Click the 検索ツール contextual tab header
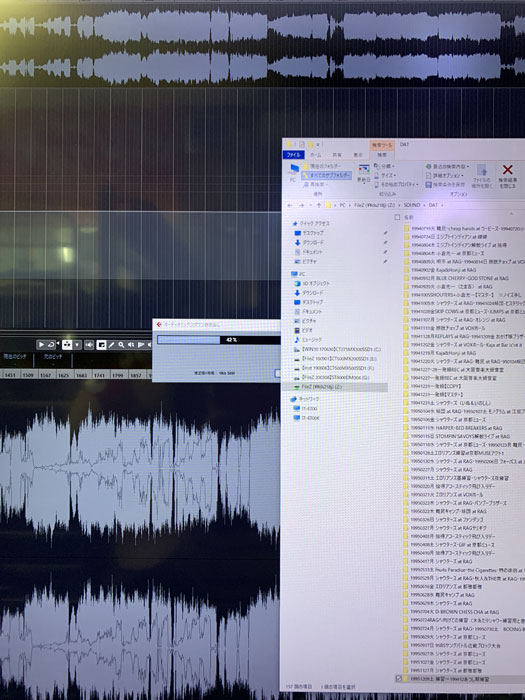 click(x=382, y=145)
